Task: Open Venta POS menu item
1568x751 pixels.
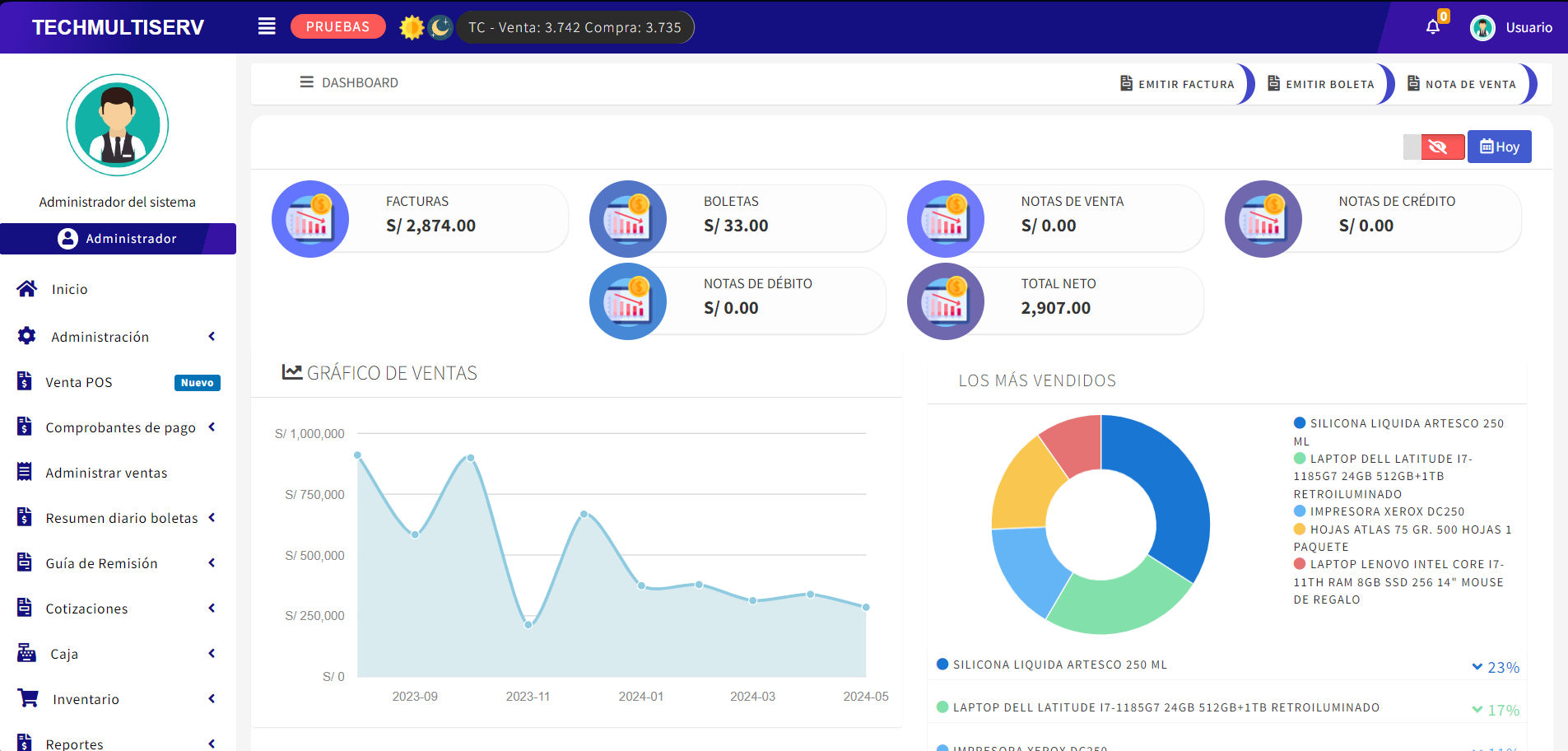Action: coord(79,382)
